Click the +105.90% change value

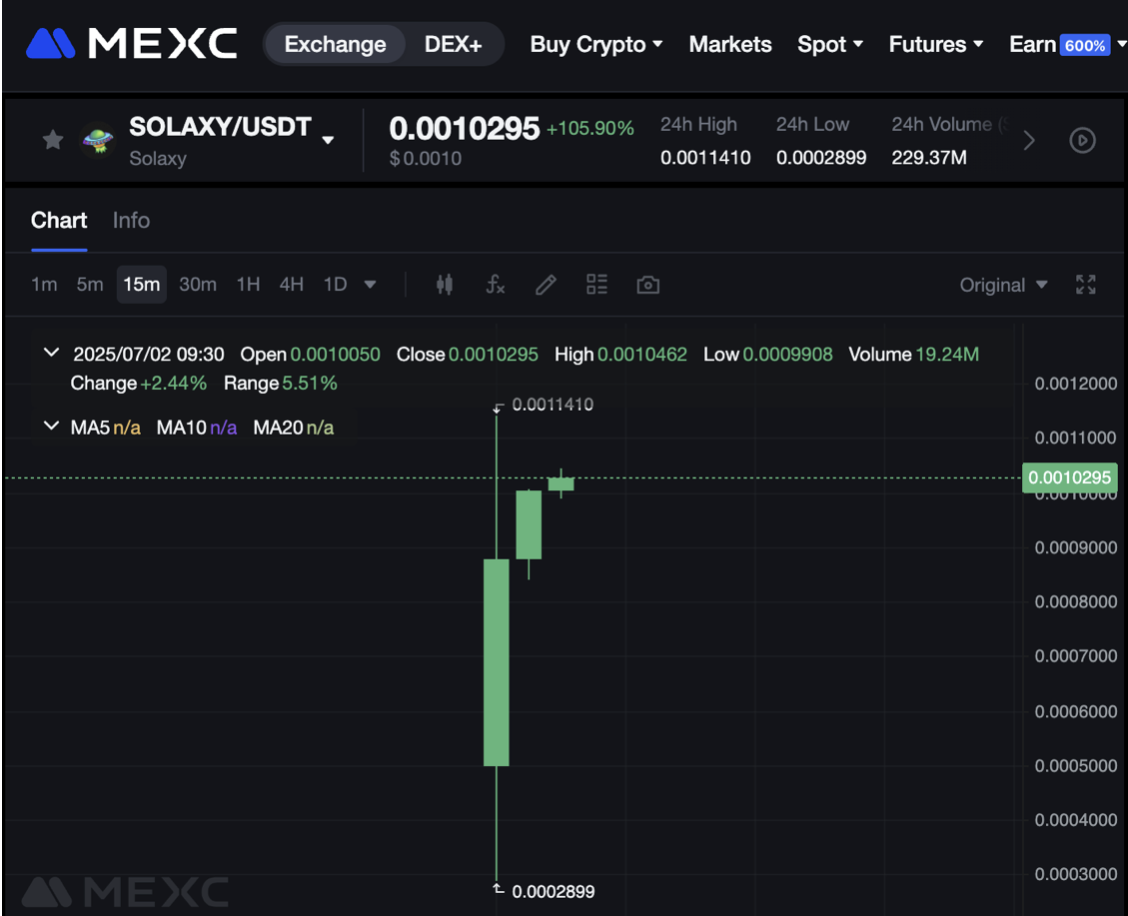[x=590, y=129]
